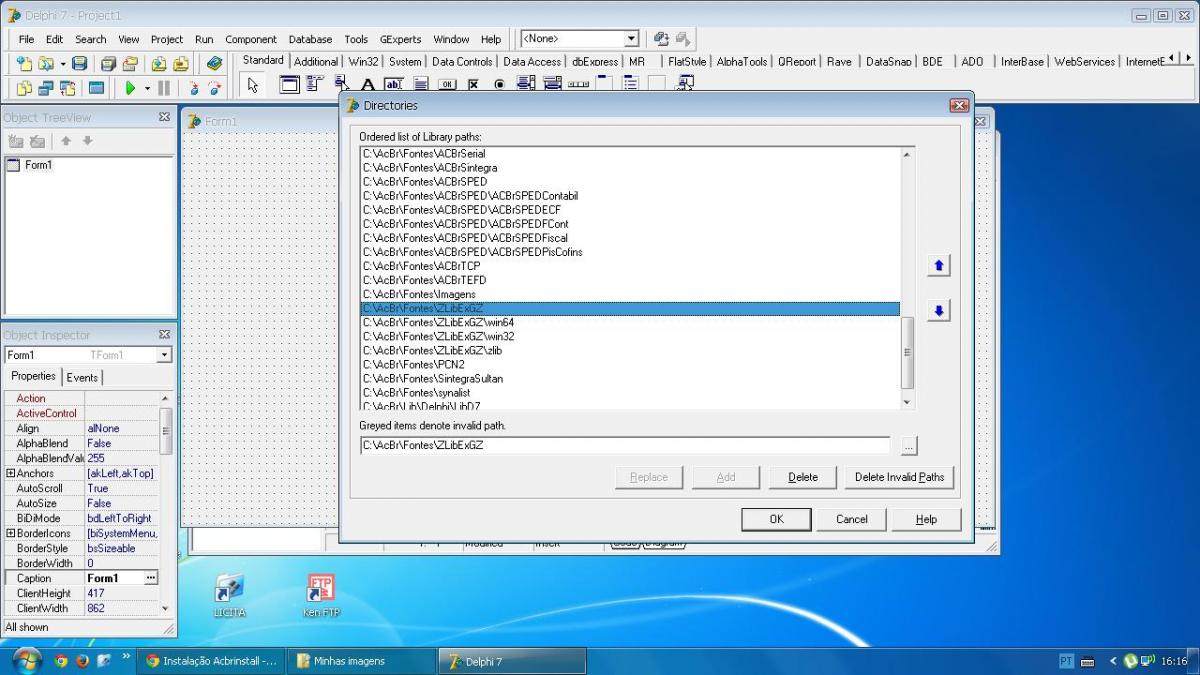Switch to the Events tab in Object Inspector
1200x675 pixels.
[82, 377]
